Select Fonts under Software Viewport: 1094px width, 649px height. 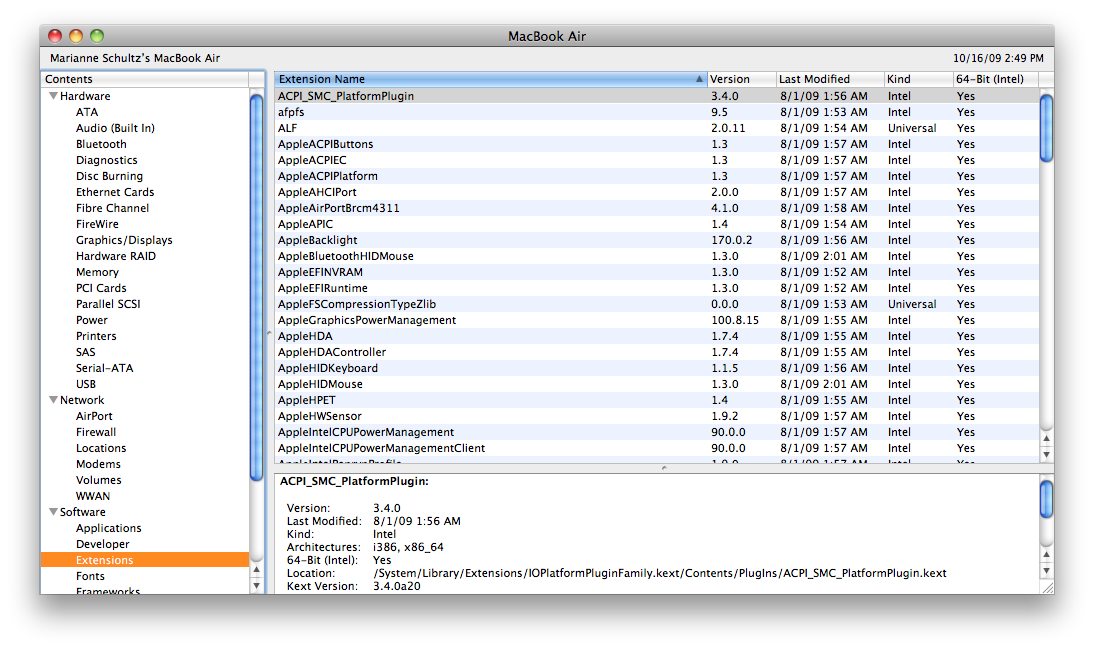point(90,576)
